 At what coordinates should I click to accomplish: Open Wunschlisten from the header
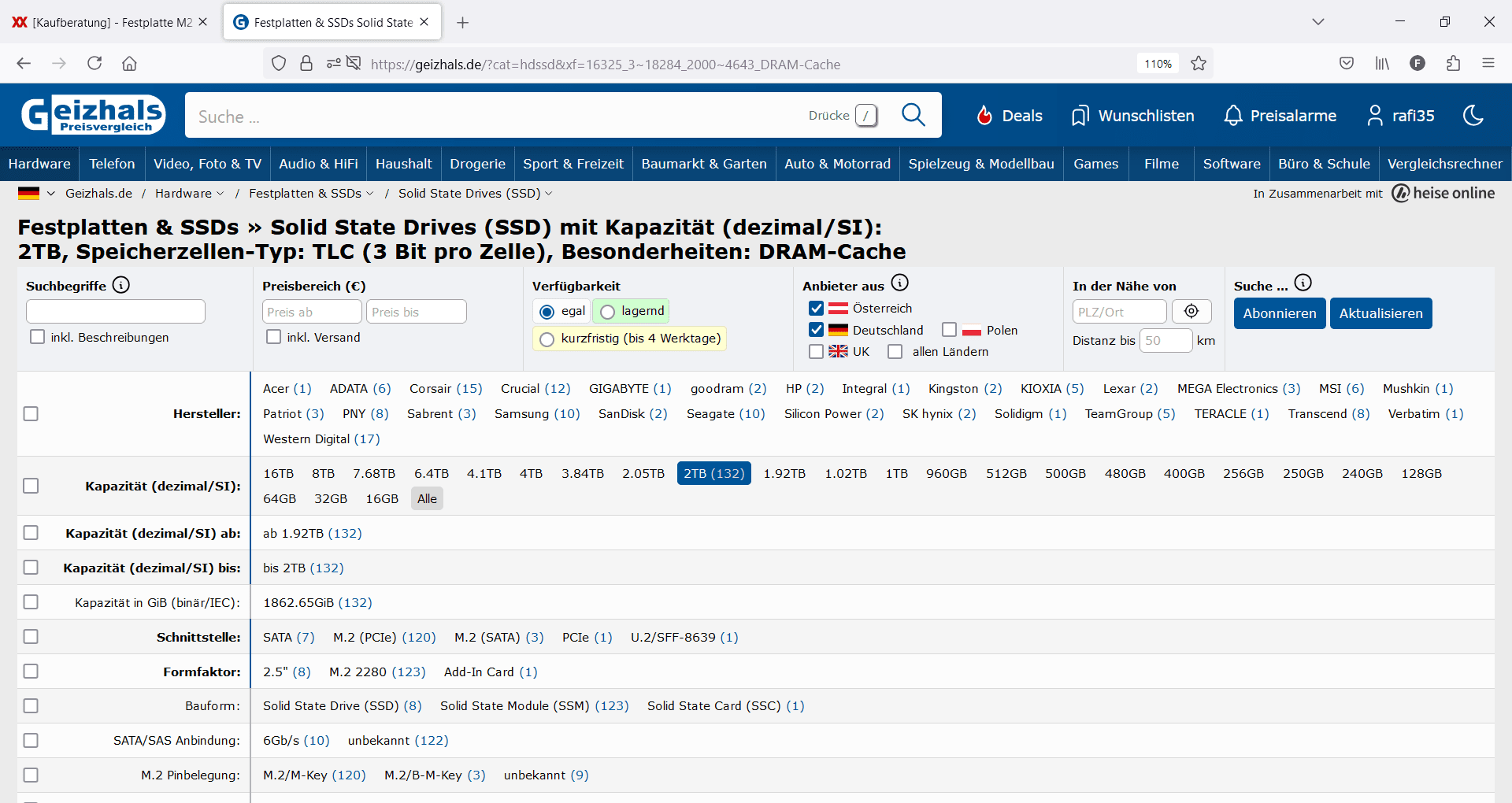tap(1133, 116)
